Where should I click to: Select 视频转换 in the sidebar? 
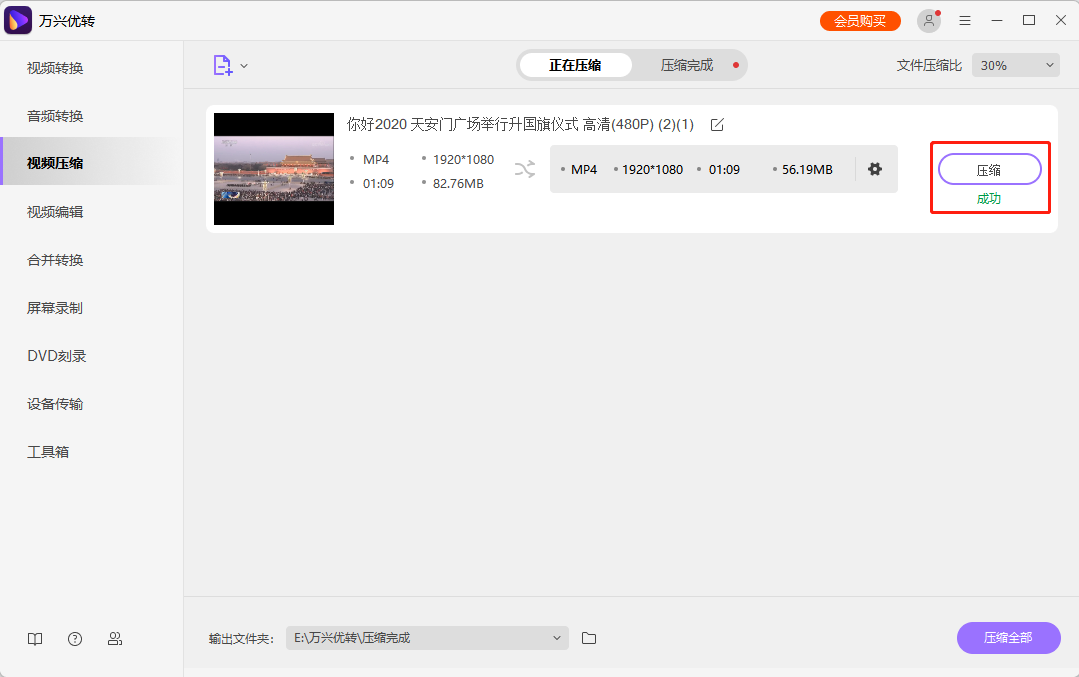coord(54,67)
